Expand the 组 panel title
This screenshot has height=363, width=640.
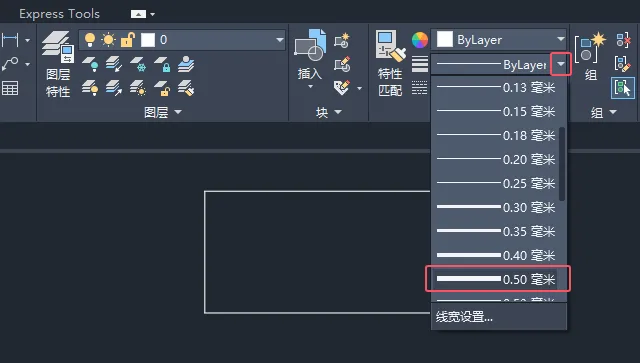pos(604,112)
